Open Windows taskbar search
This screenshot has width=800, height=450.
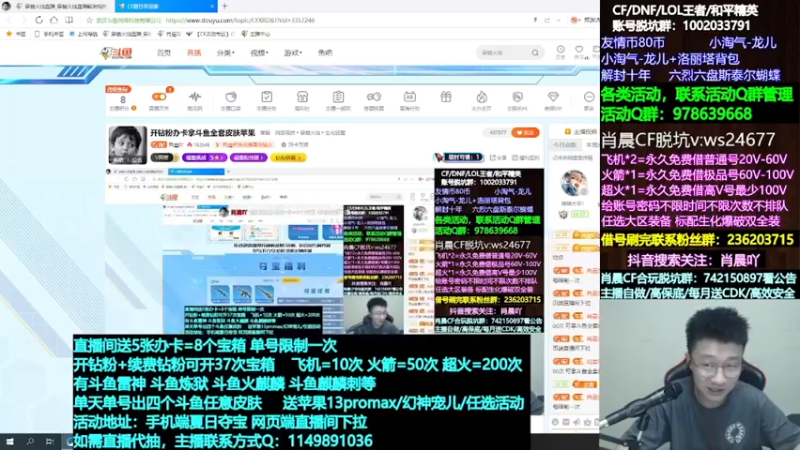pyautogui.click(x=30, y=442)
